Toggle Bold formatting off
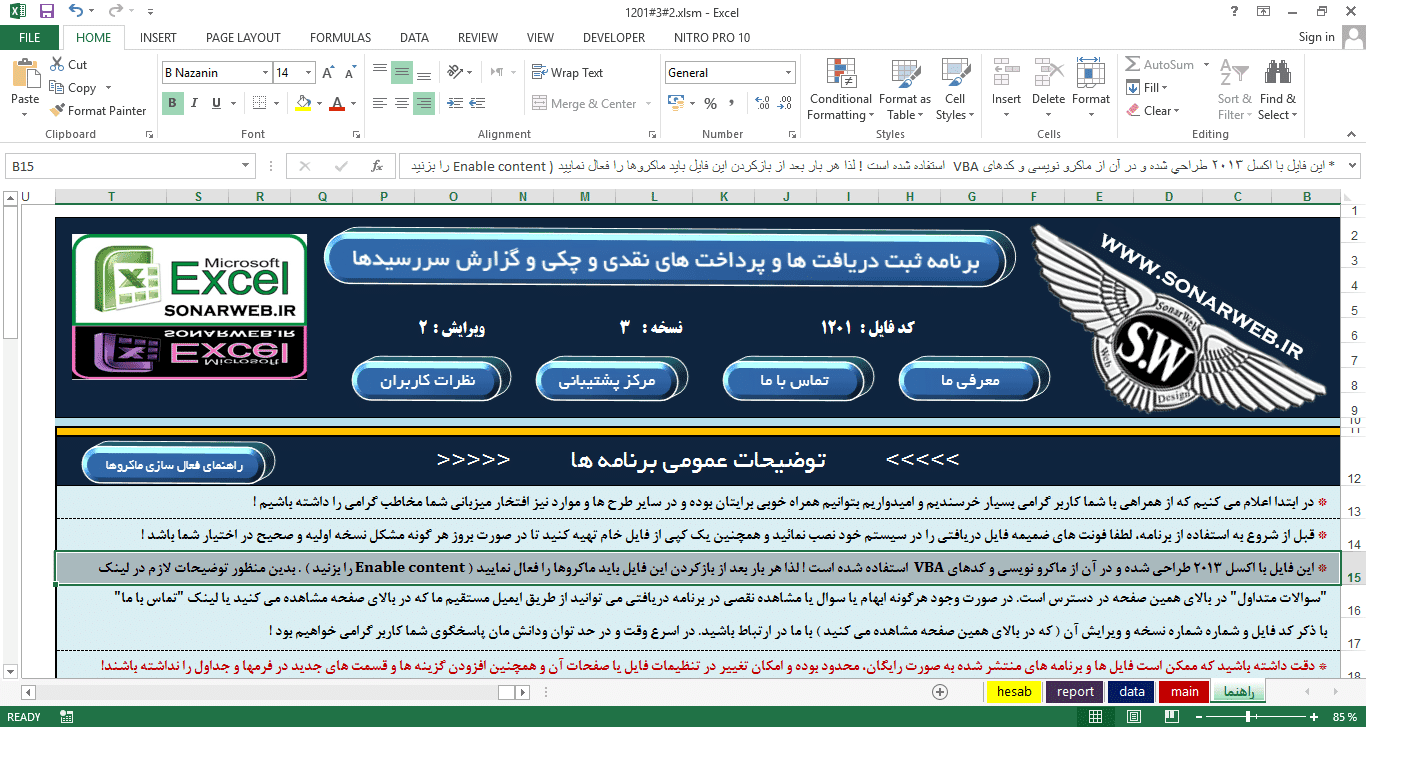 click(x=172, y=103)
